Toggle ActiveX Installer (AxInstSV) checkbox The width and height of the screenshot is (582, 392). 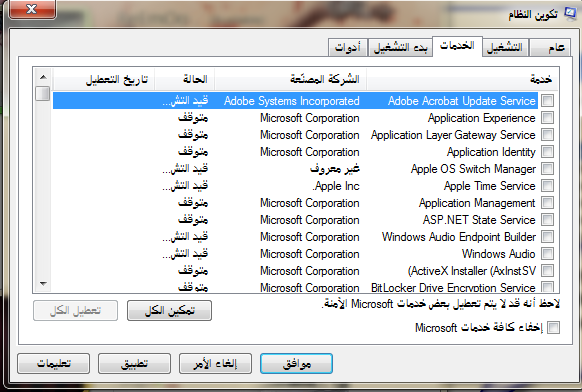(x=547, y=271)
